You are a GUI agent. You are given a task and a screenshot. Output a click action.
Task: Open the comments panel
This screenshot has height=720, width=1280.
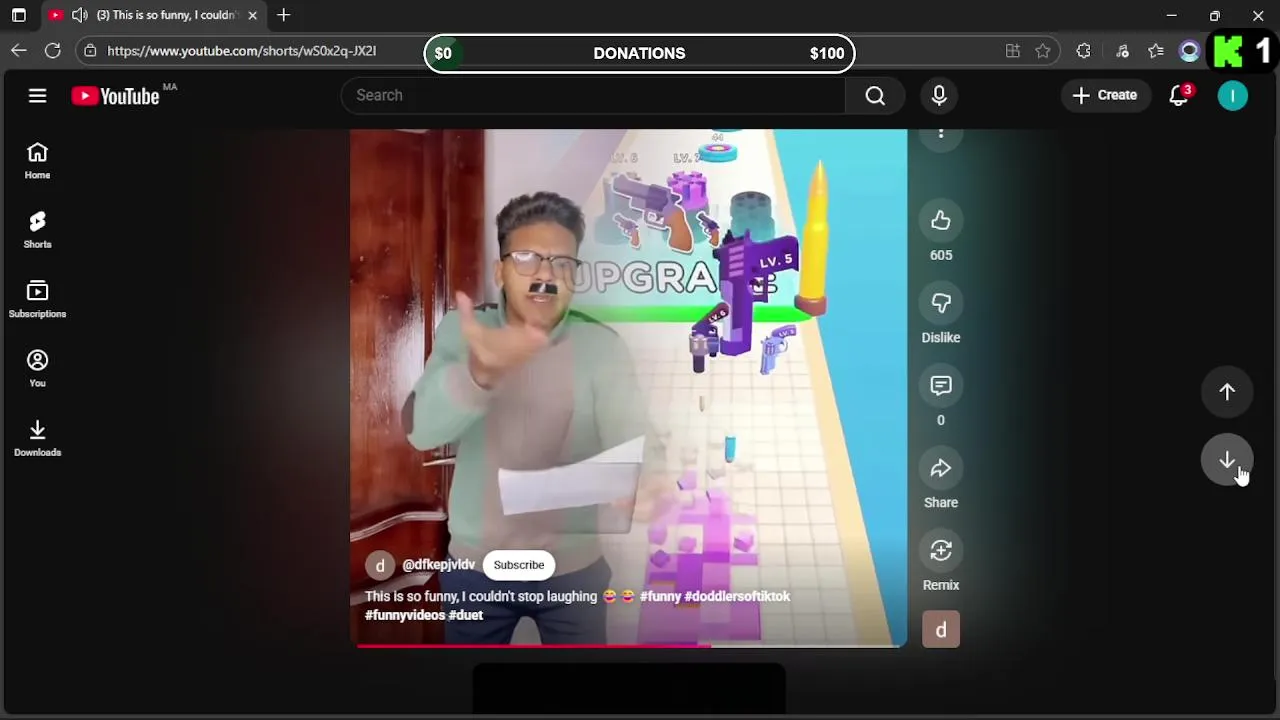(x=941, y=386)
